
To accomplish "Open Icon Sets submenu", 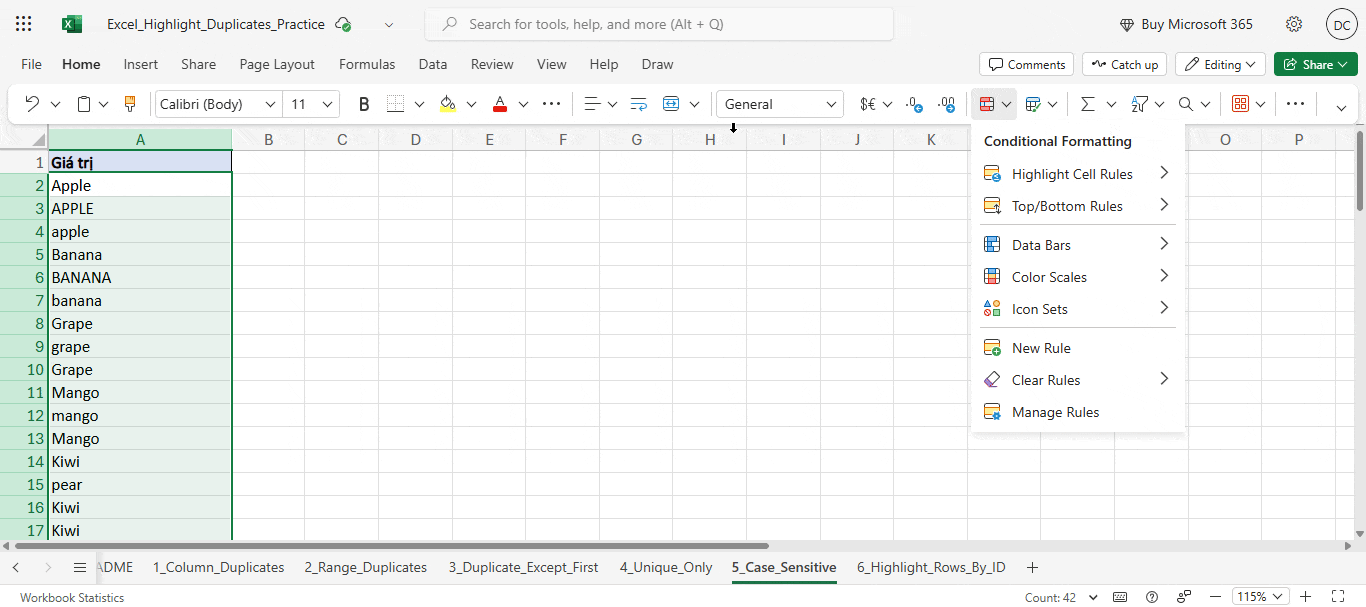I will (x=1077, y=309).
